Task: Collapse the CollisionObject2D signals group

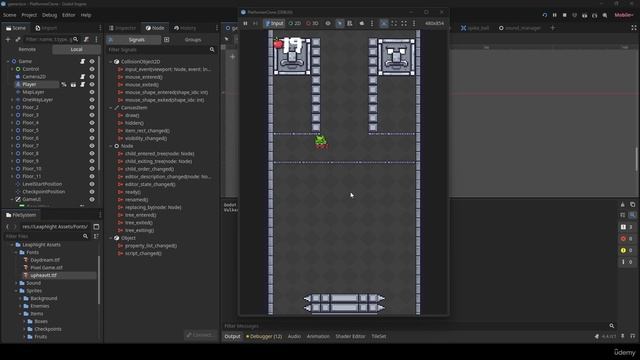Action: (x=111, y=62)
